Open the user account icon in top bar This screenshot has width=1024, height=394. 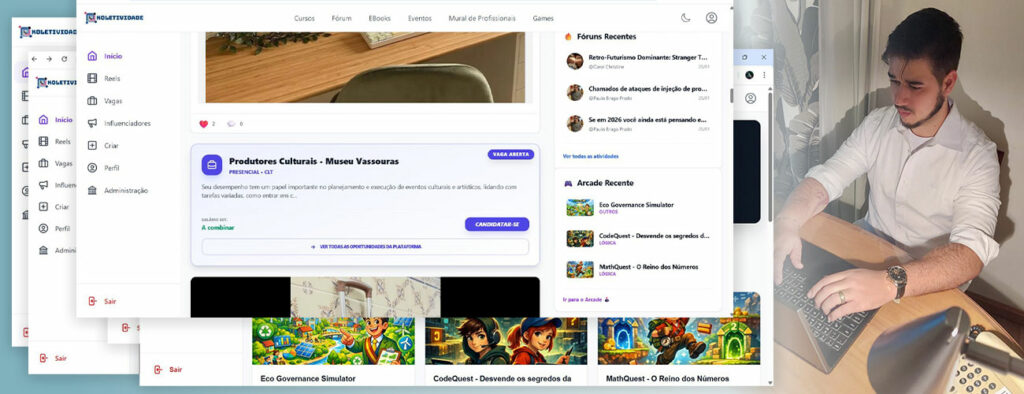711,18
